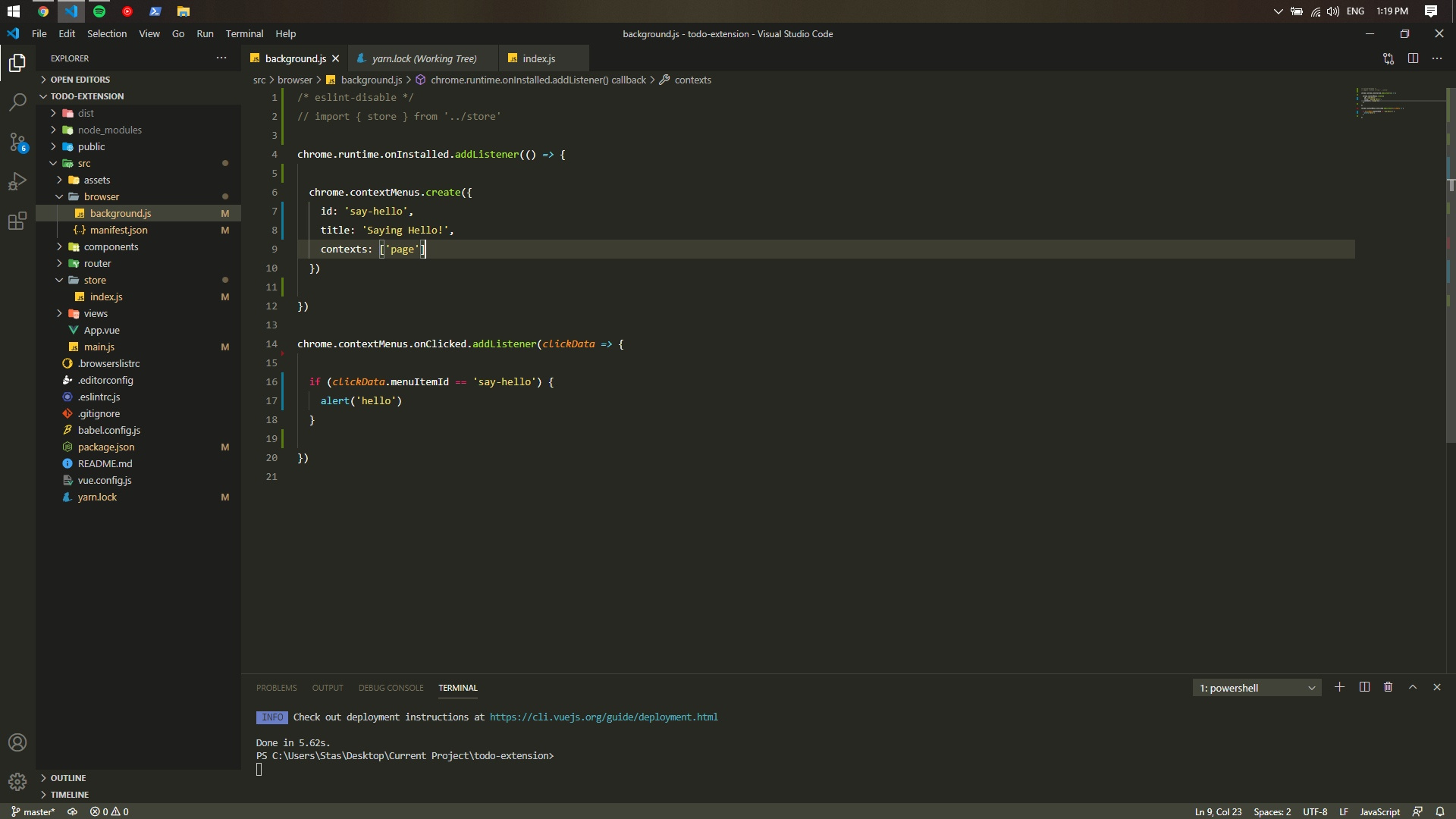
Task: Expand the components folder
Action: [139, 246]
